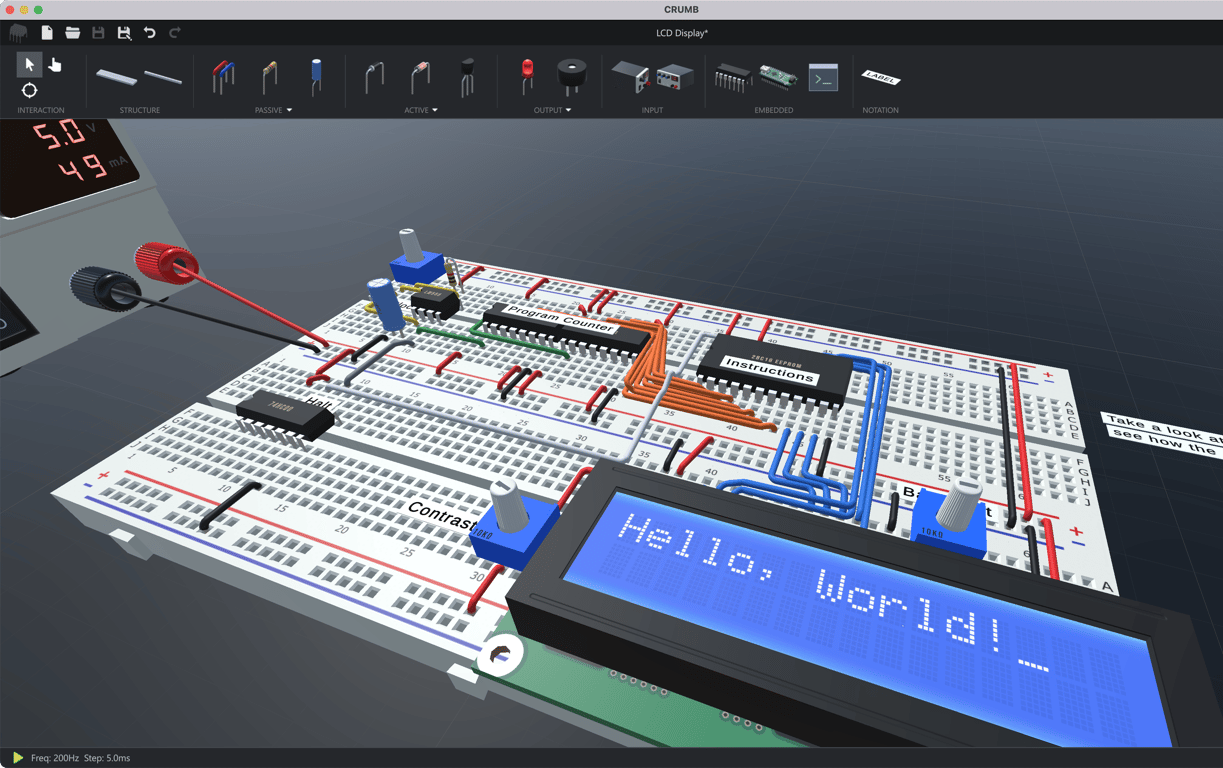The width and height of the screenshot is (1223, 768).
Task: Select the buzzer output component
Action: (x=571, y=76)
